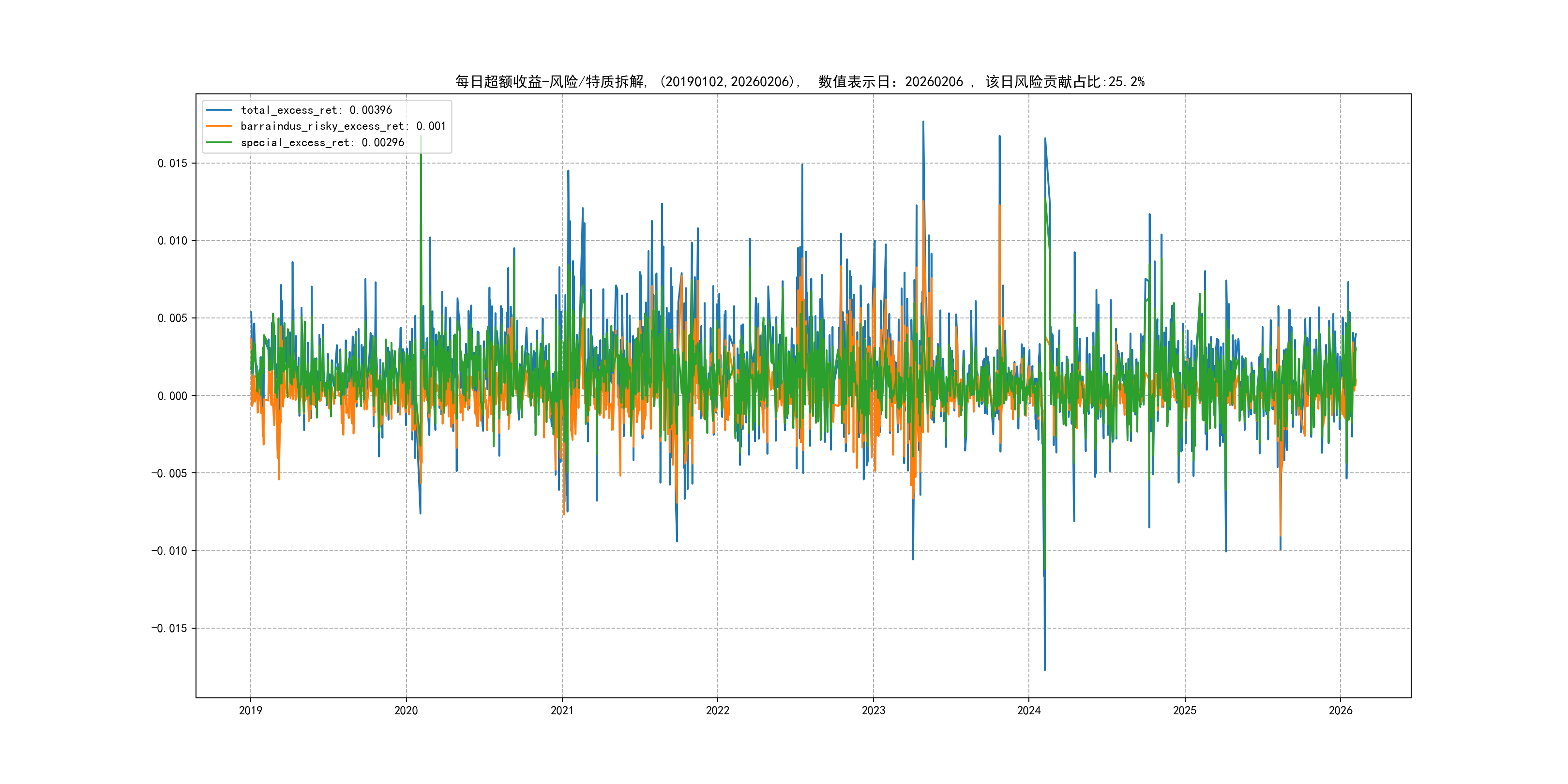
Task: Click the -0.015 y-axis tick label
Action: point(169,628)
